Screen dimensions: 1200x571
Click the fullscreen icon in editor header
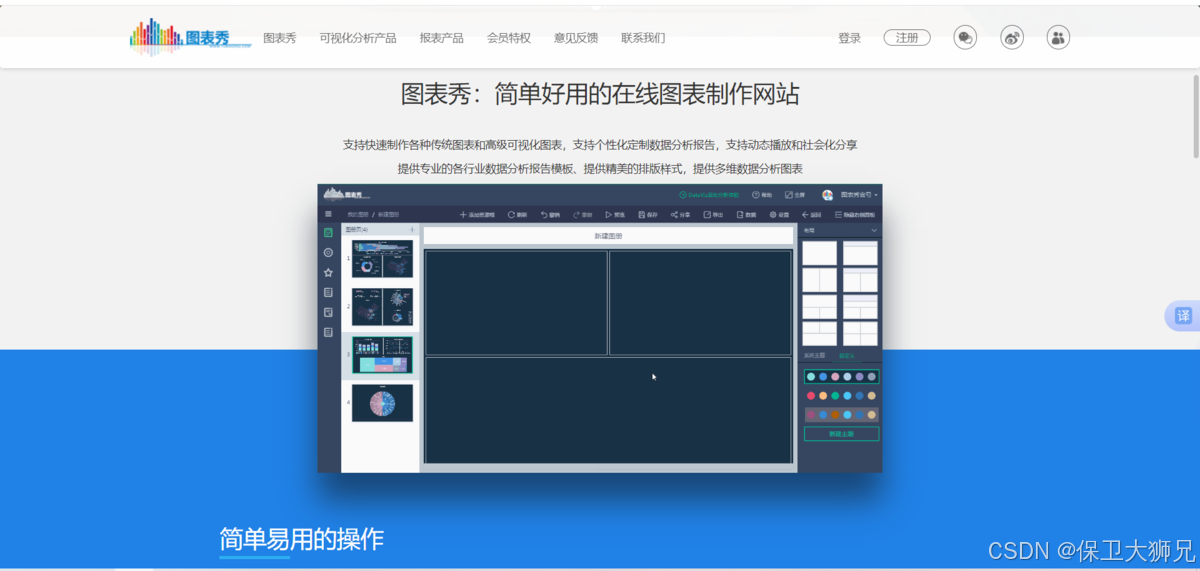click(789, 195)
